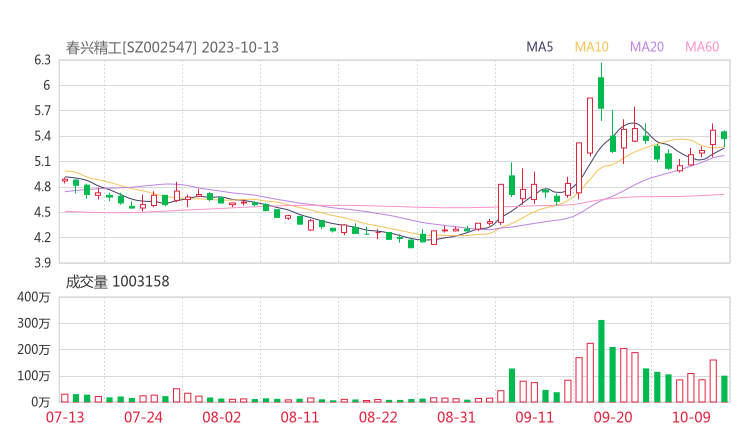Click the rightmost green volume bar

724,389
